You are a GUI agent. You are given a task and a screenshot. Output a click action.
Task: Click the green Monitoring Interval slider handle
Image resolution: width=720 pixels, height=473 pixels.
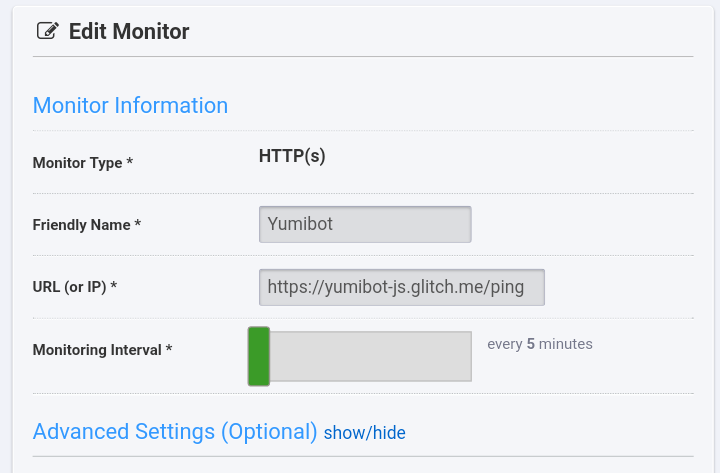click(259, 356)
